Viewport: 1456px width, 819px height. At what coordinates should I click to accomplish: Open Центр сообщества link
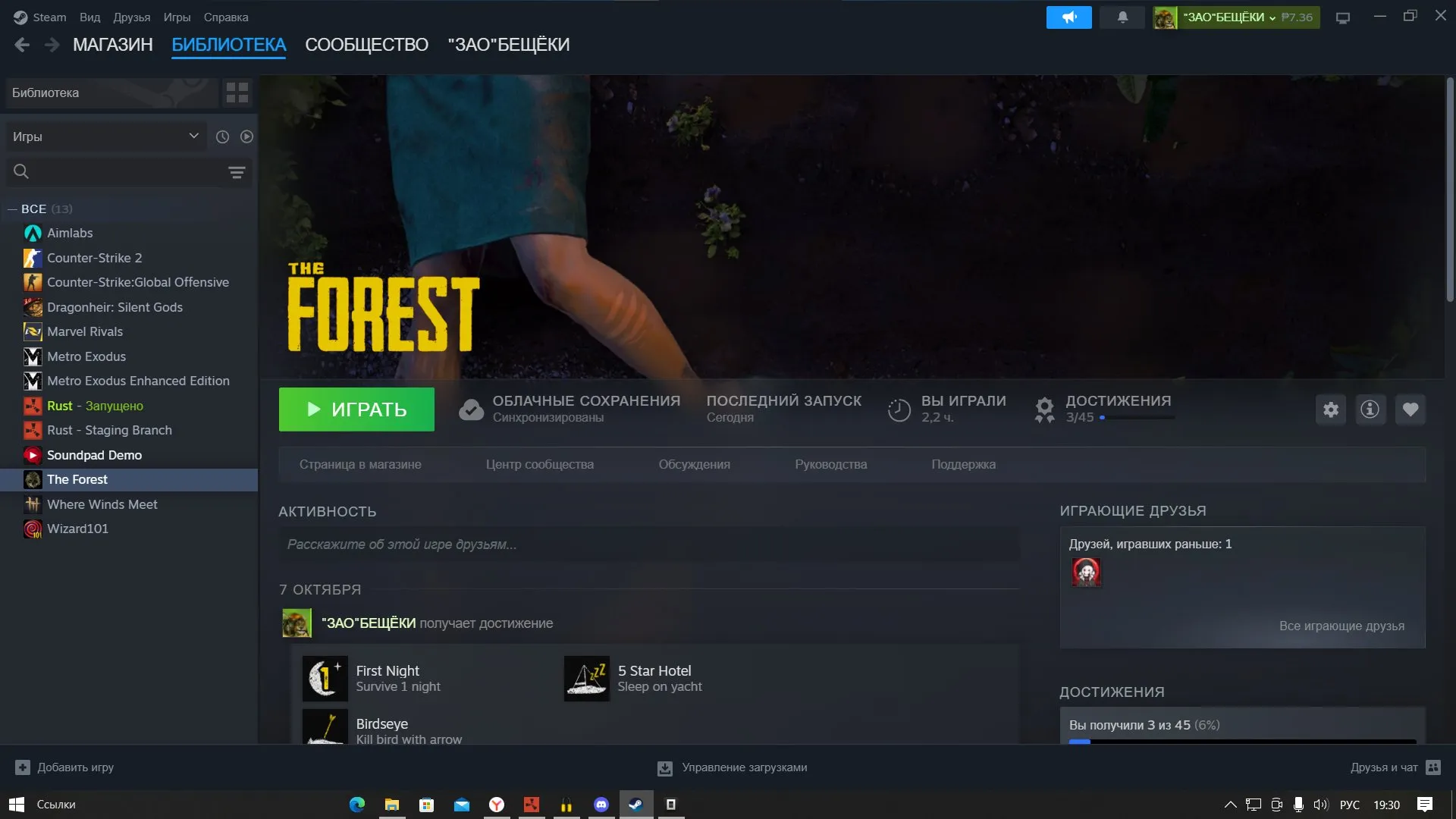tap(539, 464)
